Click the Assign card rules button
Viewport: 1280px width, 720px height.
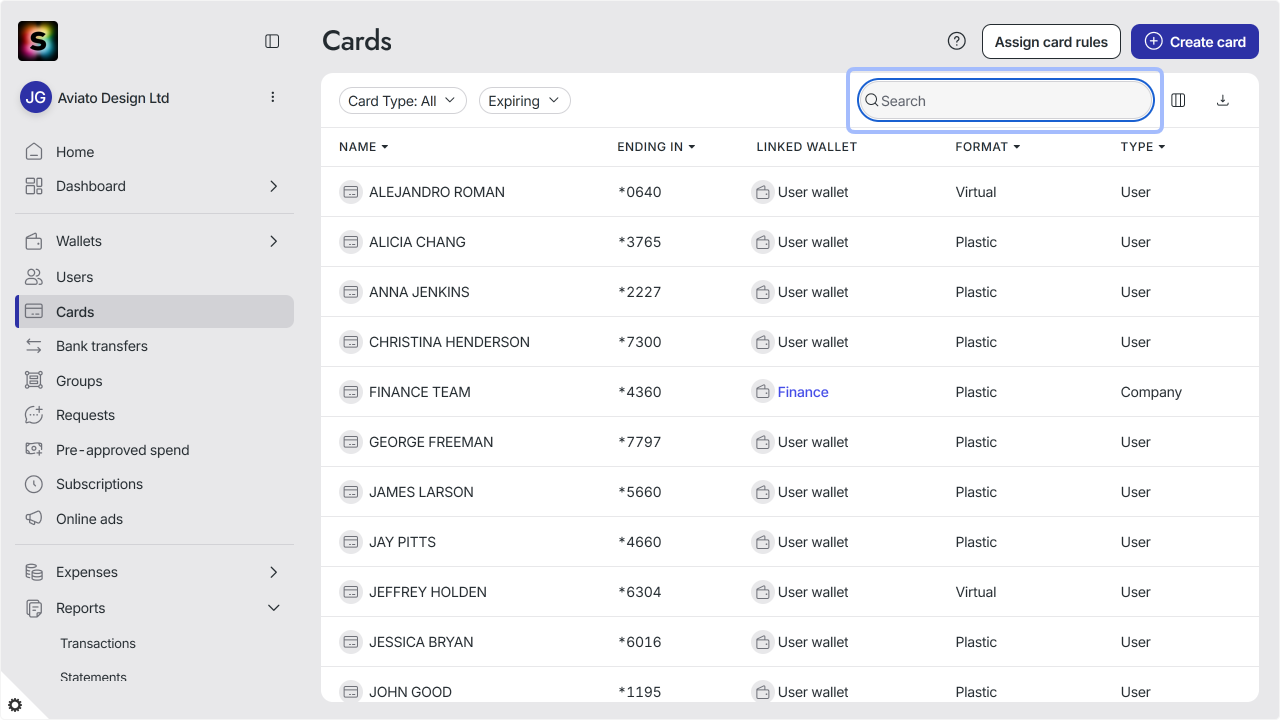click(x=1051, y=42)
